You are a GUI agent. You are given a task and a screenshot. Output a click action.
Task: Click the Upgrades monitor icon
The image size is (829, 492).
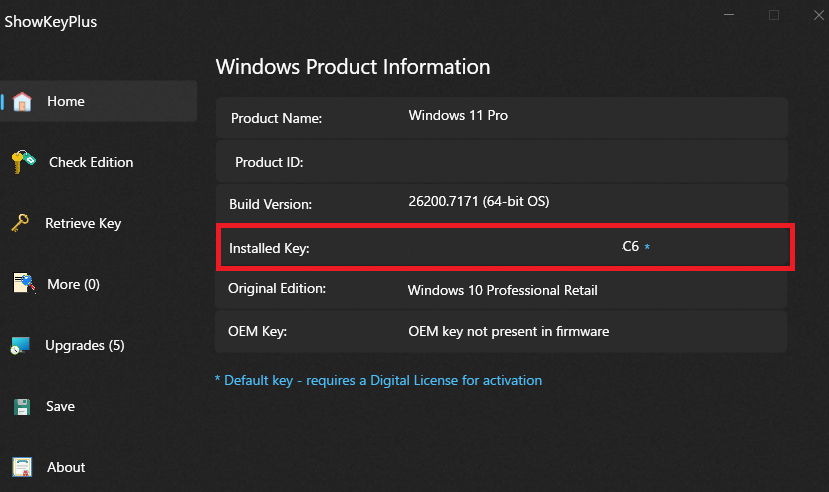[x=21, y=346]
